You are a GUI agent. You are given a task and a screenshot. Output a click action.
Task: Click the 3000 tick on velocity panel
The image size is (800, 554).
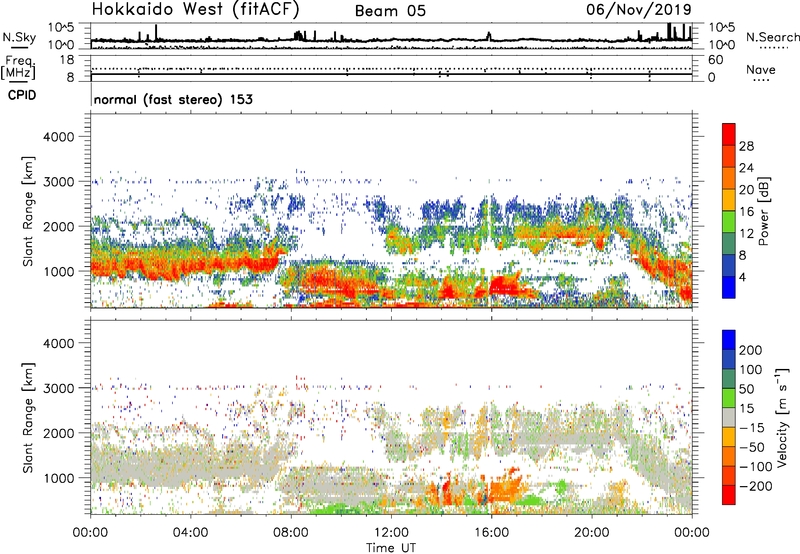tap(58, 388)
